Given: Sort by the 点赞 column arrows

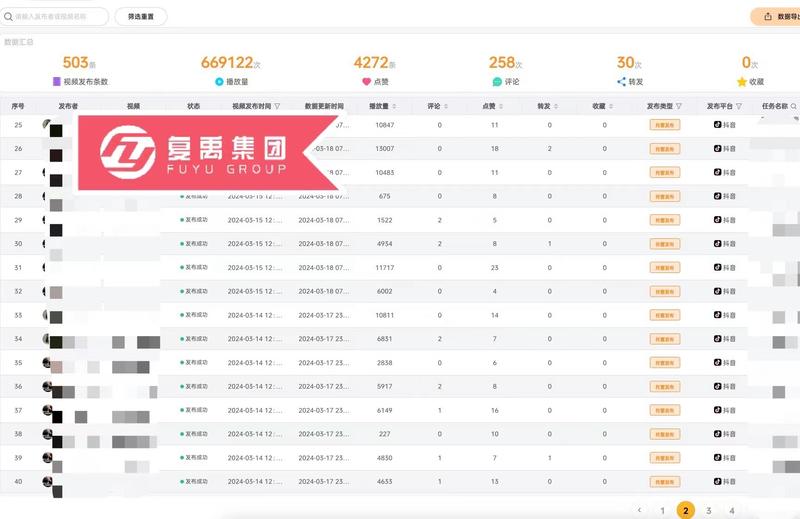Looking at the screenshot, I should pyautogui.click(x=501, y=106).
